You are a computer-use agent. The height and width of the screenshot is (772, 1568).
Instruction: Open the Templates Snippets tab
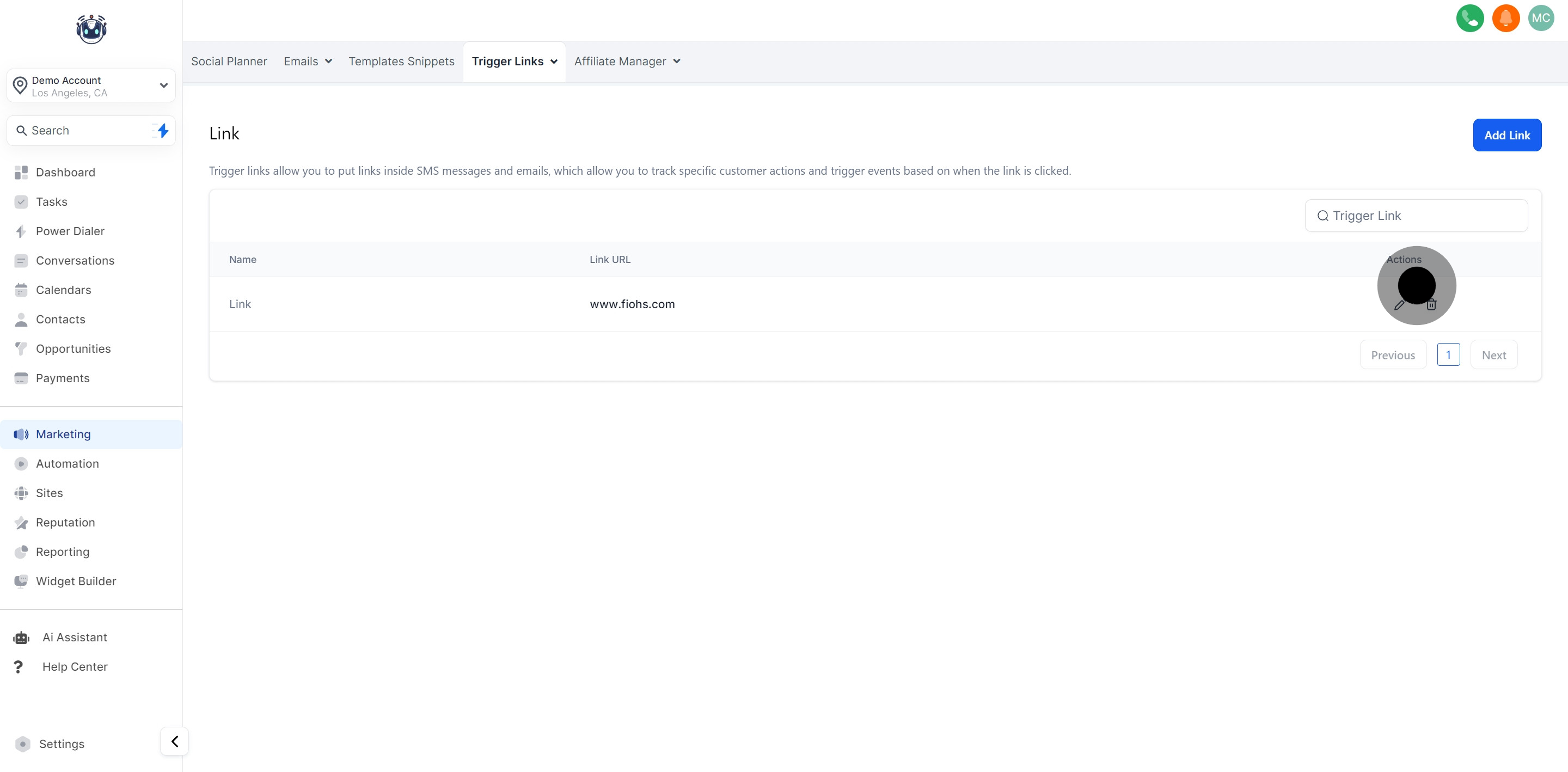coord(401,62)
